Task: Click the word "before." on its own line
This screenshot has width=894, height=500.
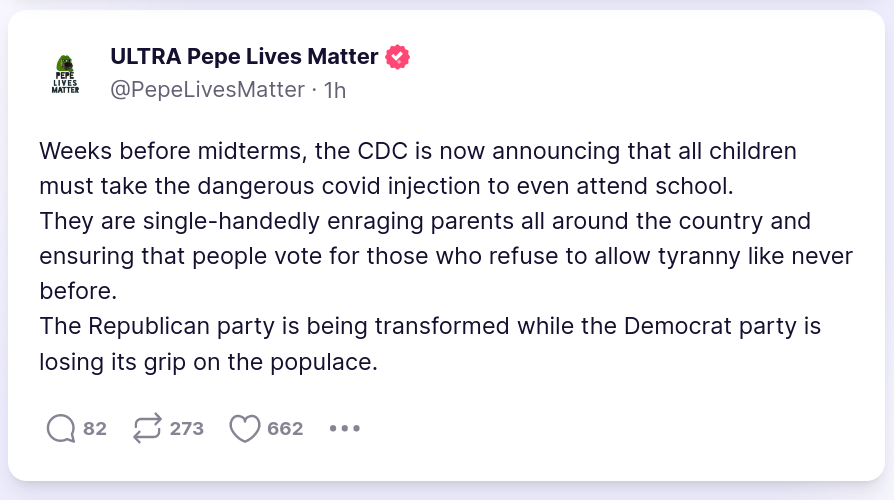Action: click(x=78, y=292)
